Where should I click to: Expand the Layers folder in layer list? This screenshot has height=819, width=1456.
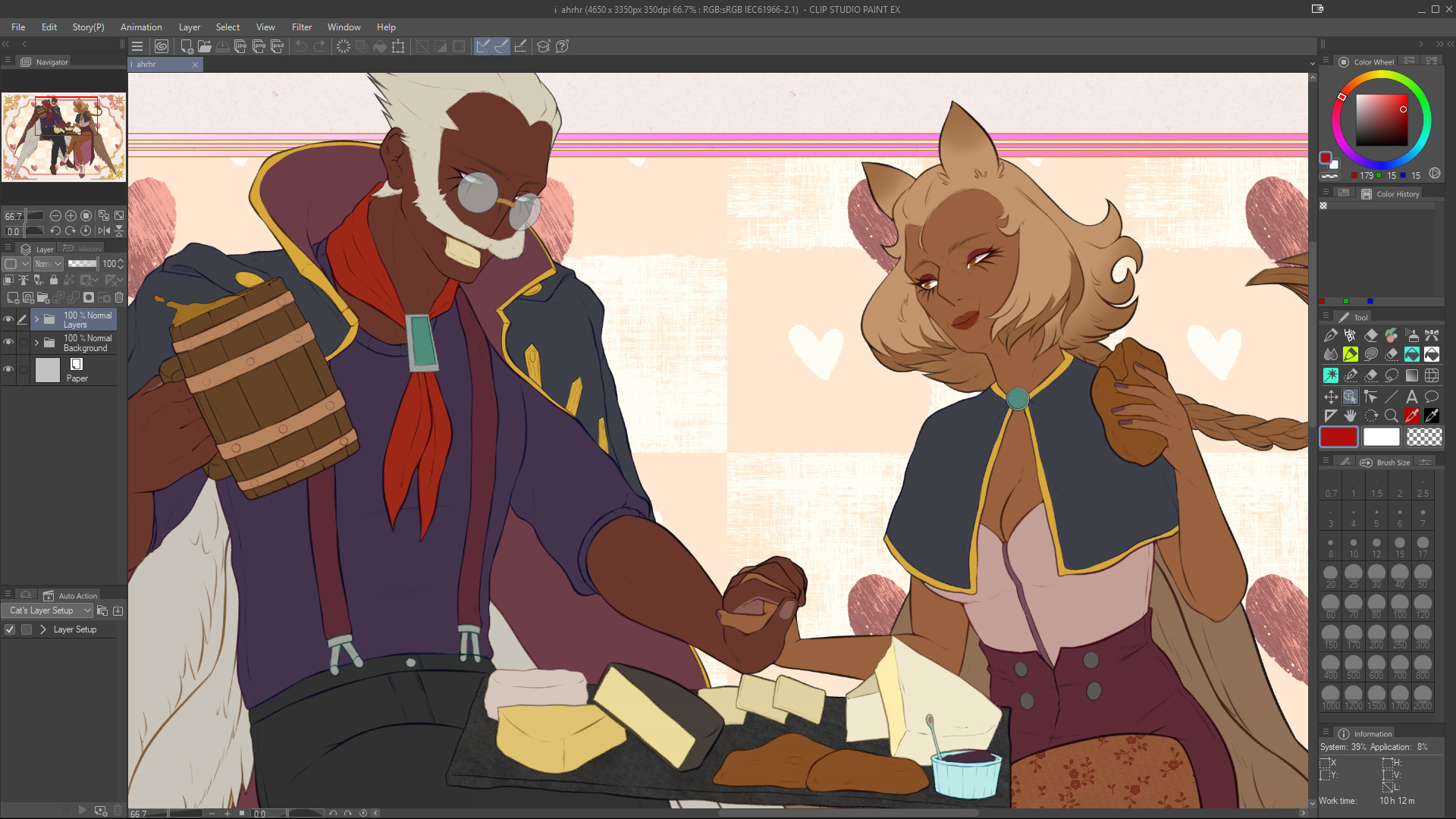(x=36, y=319)
